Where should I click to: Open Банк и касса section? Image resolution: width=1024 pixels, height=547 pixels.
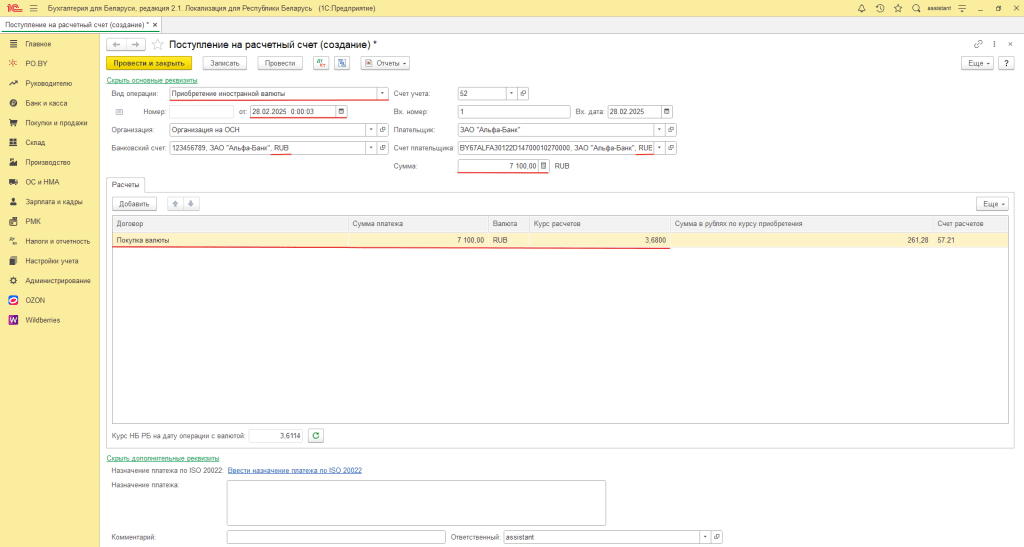pyautogui.click(x=46, y=103)
